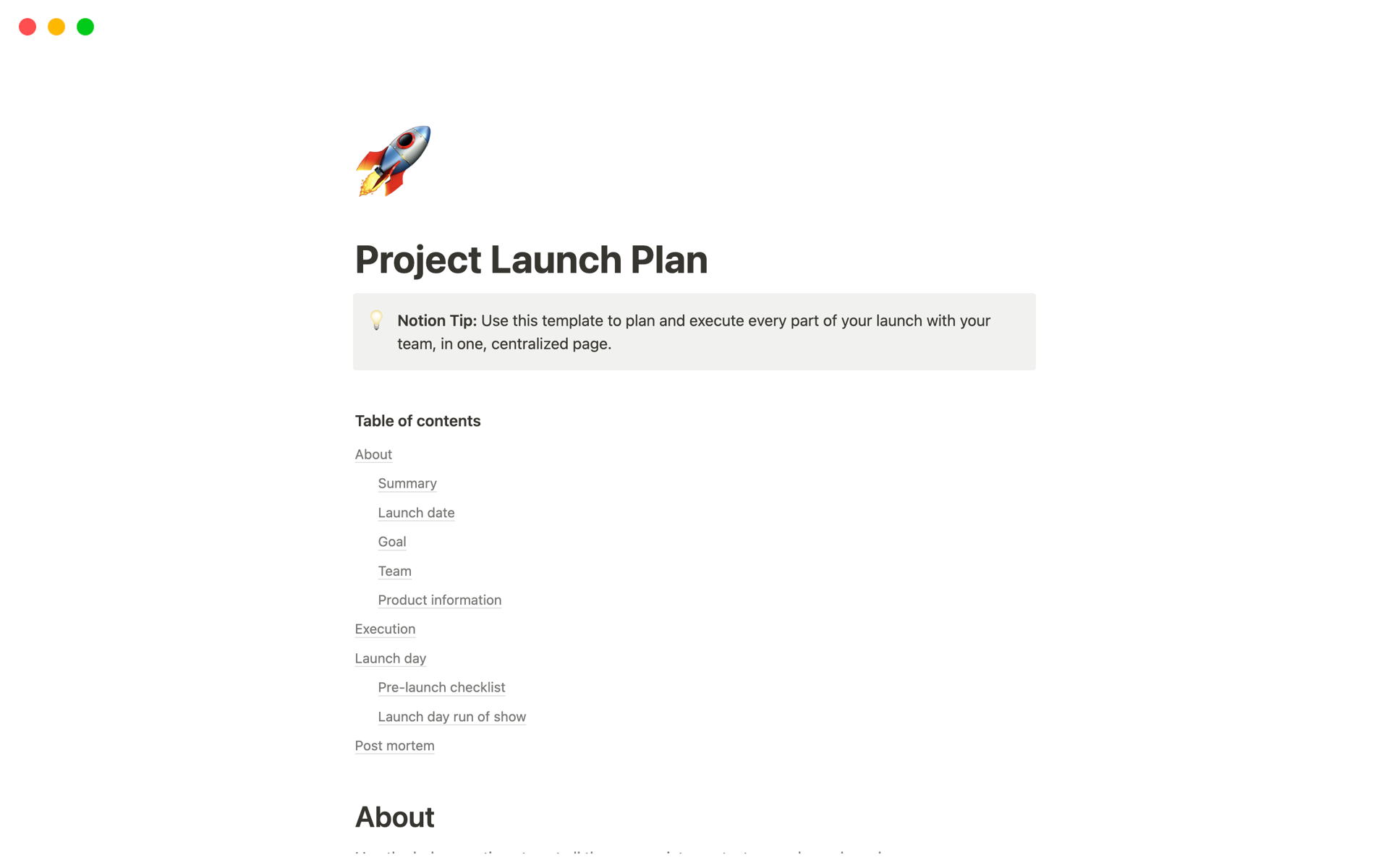Screen dimensions: 1389x868
Task: Expand the Team section
Action: coord(395,570)
